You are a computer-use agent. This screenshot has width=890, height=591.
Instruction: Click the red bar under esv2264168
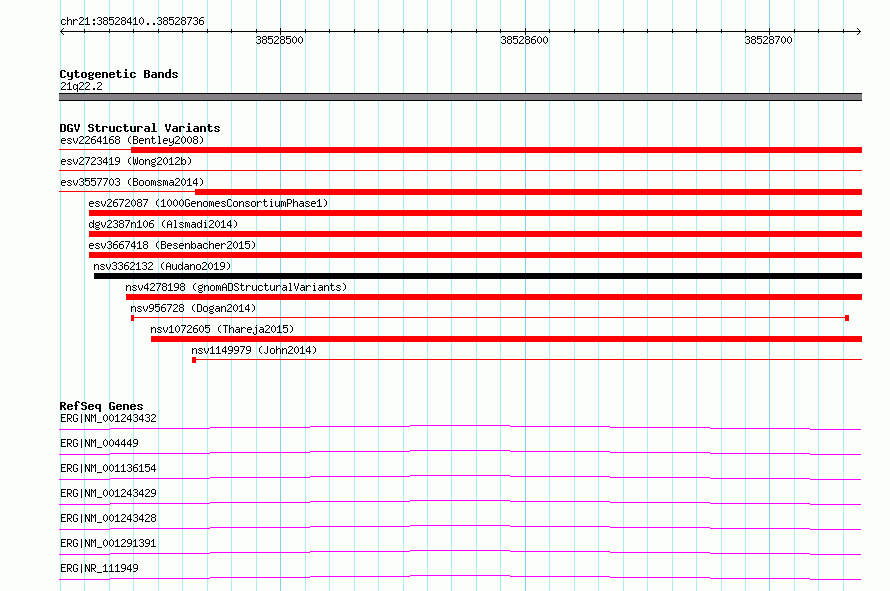tap(497, 150)
